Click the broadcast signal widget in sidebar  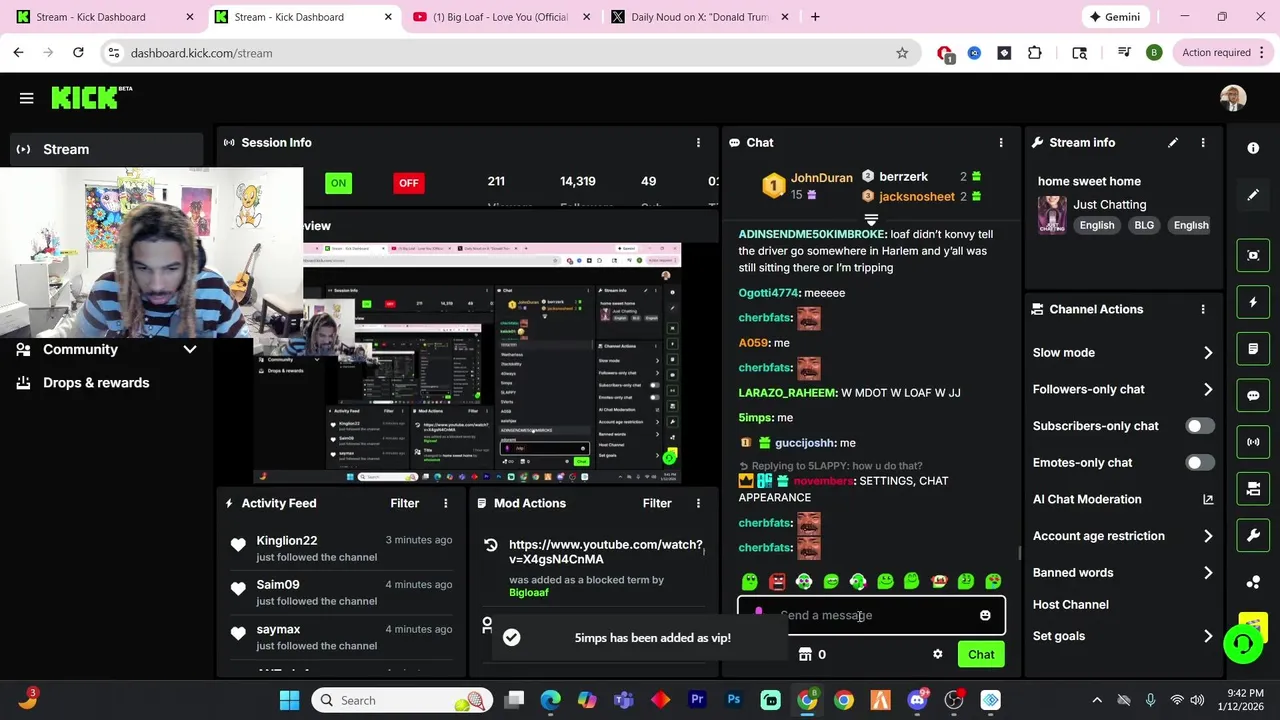click(1253, 442)
